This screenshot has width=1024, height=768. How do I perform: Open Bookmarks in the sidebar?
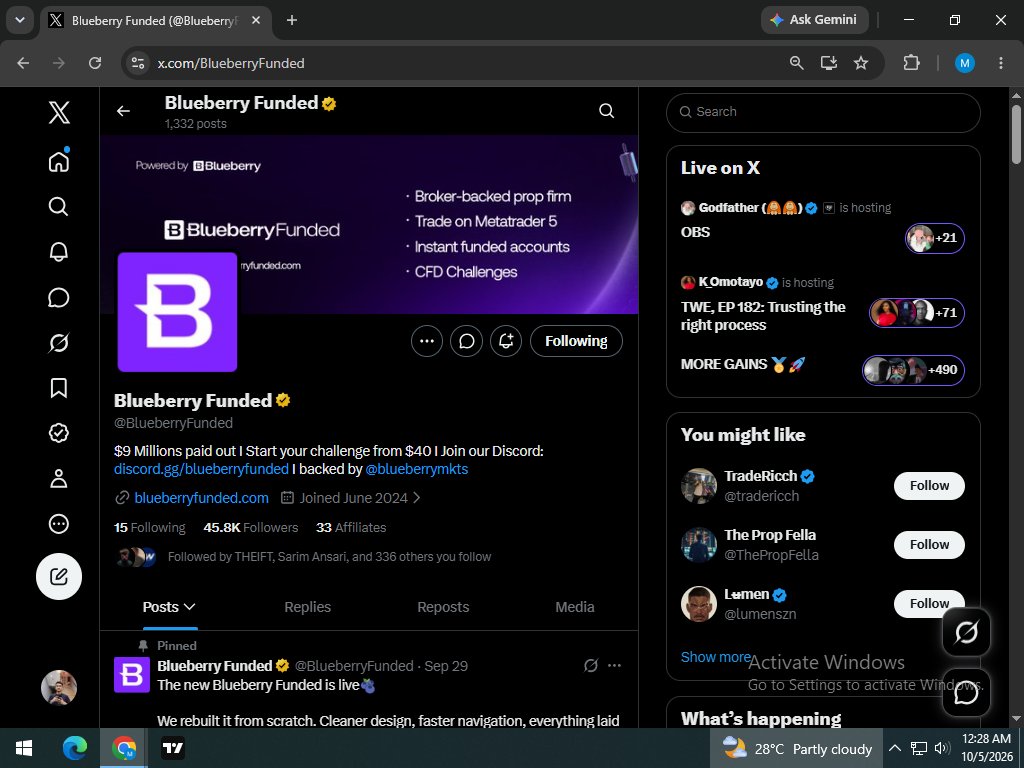coord(59,387)
